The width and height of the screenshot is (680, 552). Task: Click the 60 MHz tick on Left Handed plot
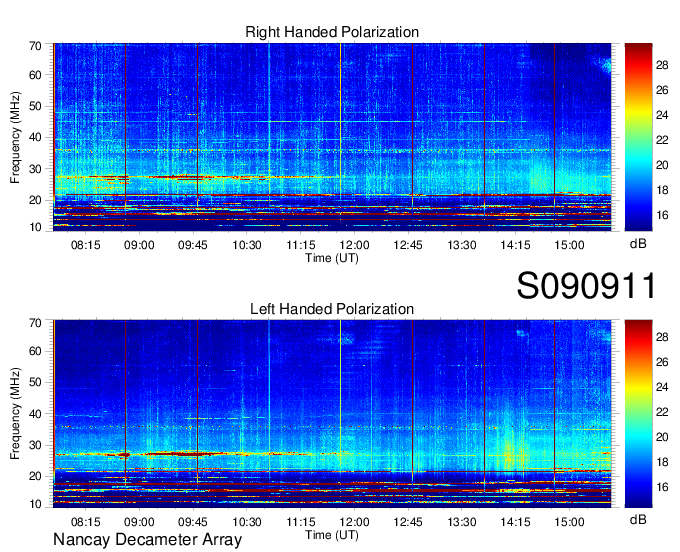[x=35, y=351]
